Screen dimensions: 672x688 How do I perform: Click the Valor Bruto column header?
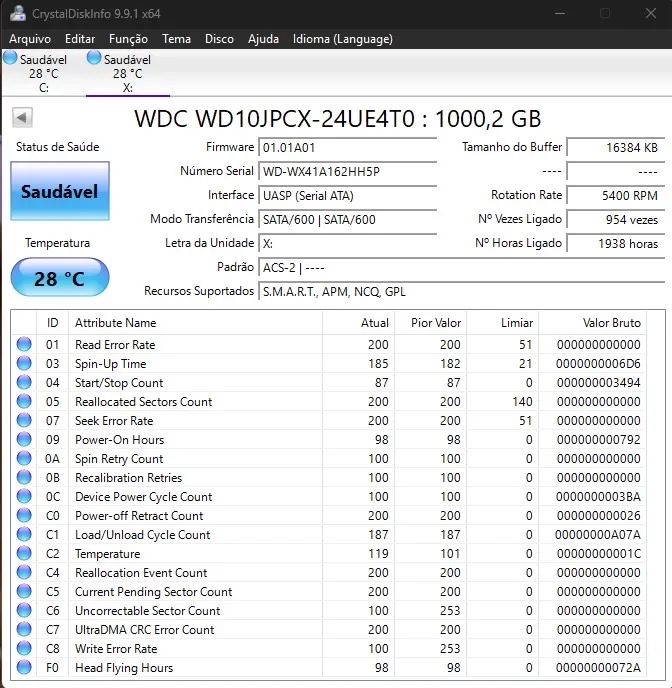(x=592, y=322)
